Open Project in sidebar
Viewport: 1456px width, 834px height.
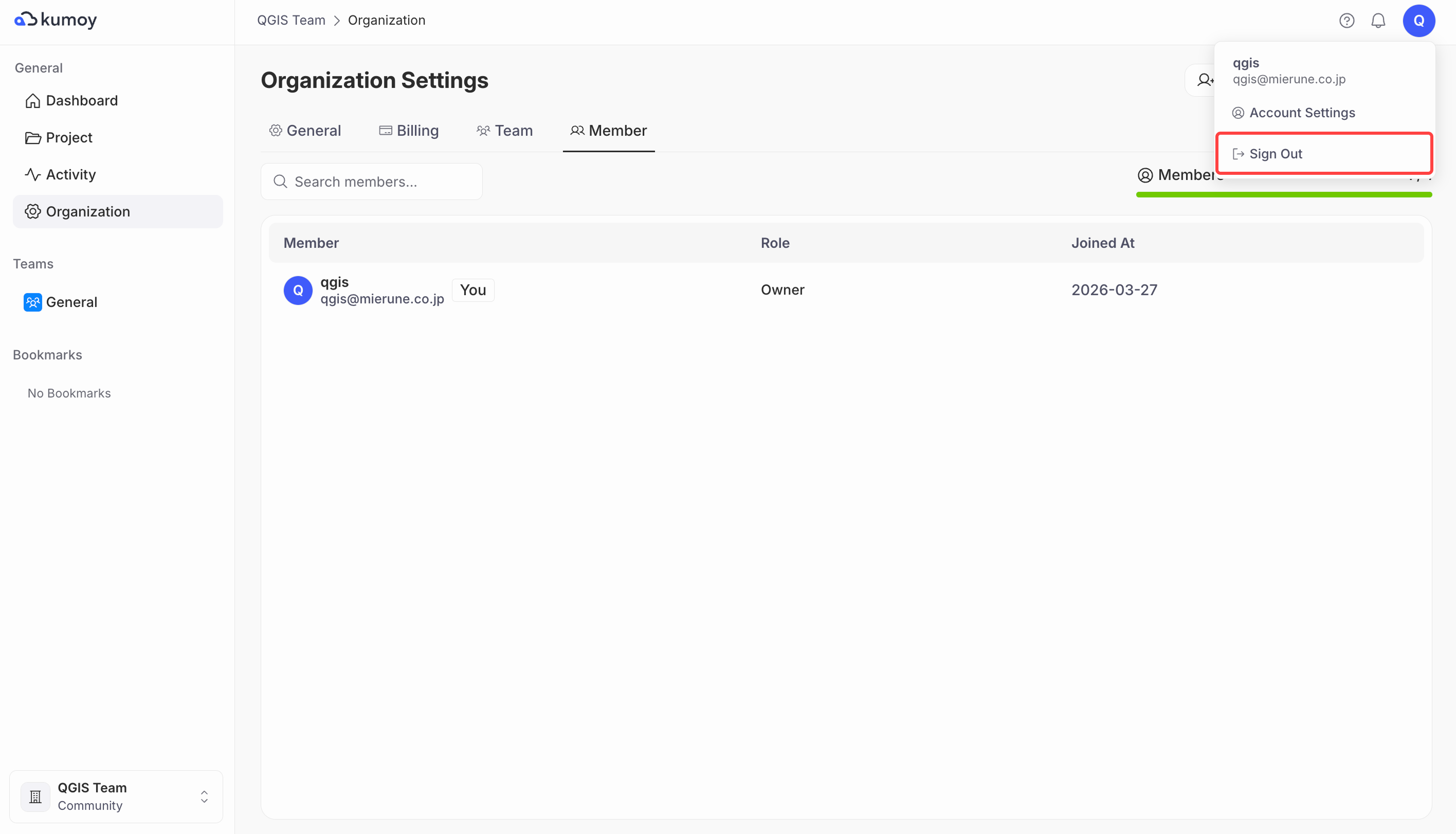point(69,137)
